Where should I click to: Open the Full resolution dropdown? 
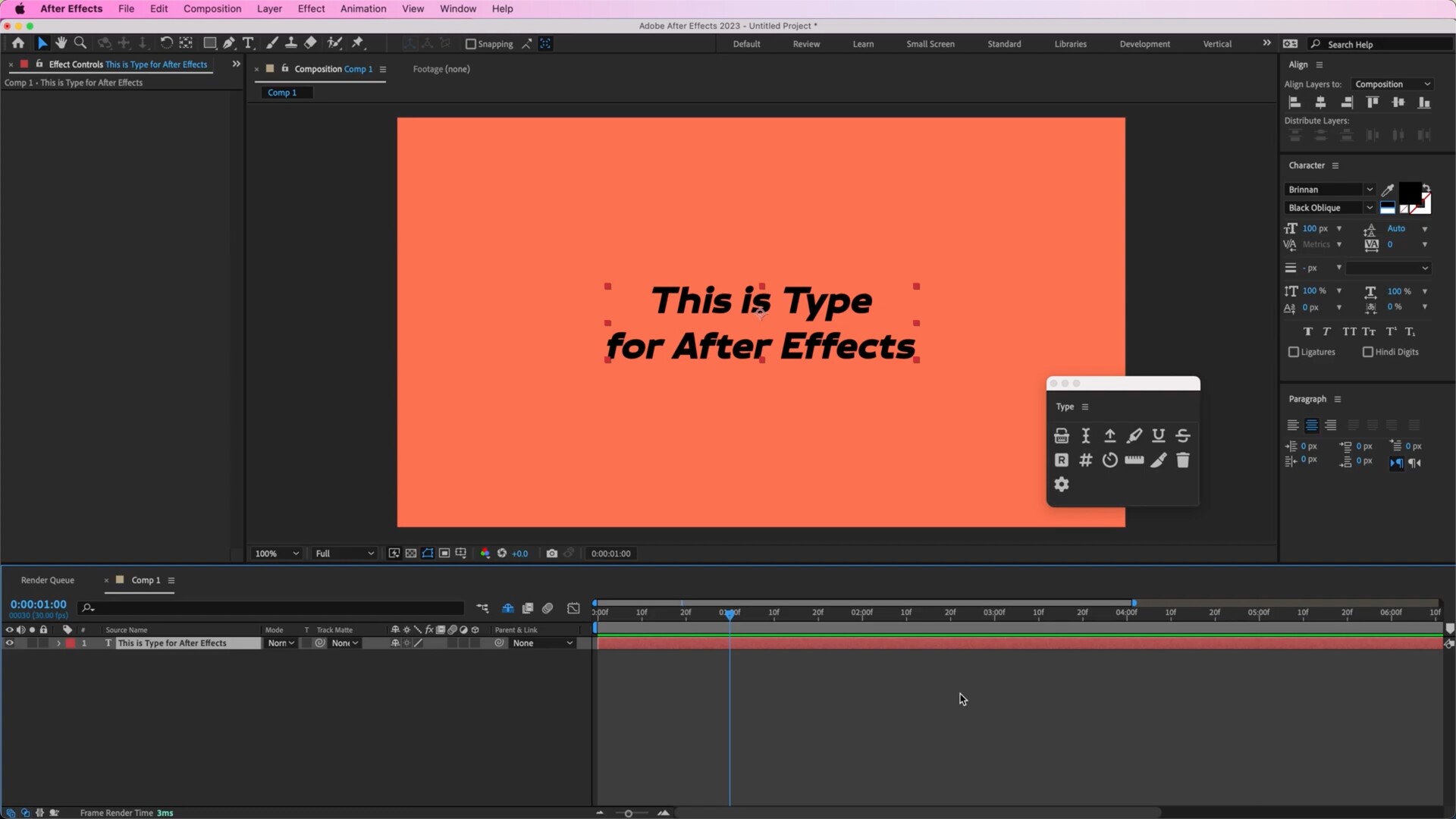tap(345, 554)
